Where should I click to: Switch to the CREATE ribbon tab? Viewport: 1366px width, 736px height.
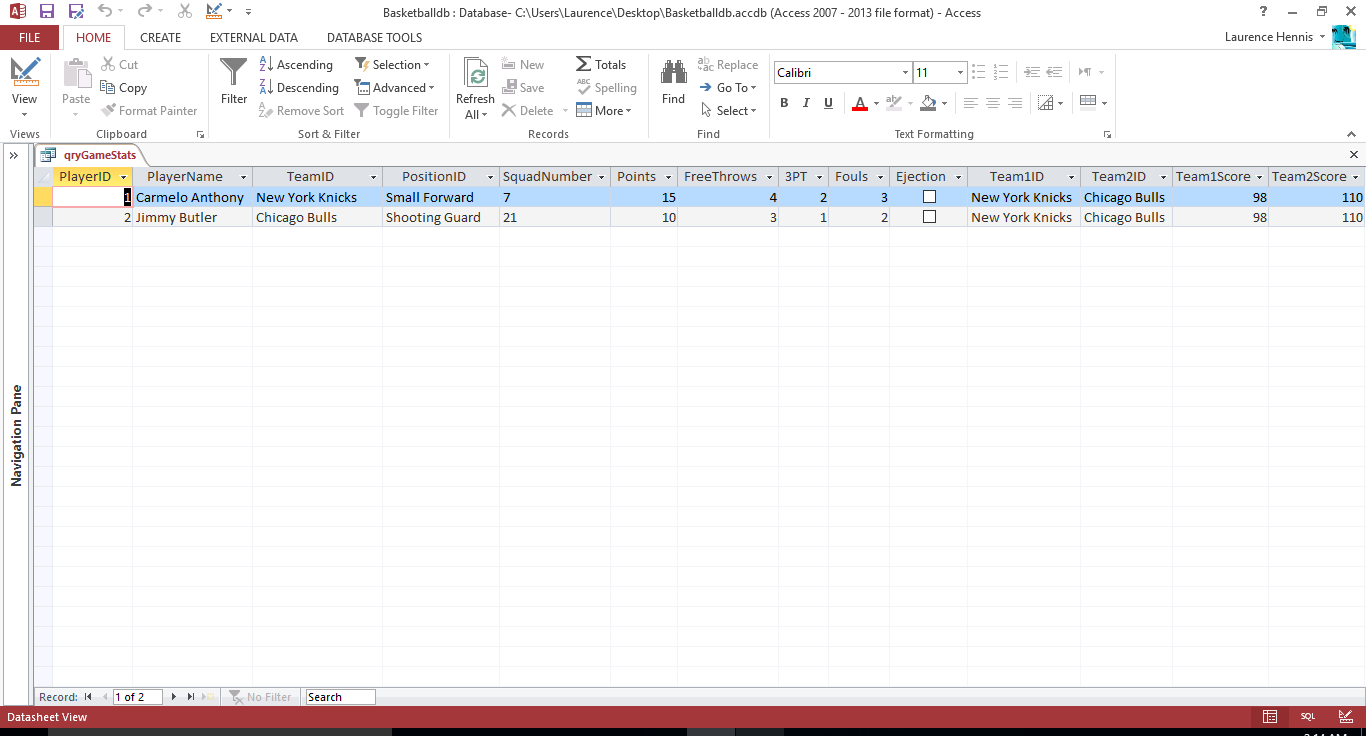pos(160,38)
